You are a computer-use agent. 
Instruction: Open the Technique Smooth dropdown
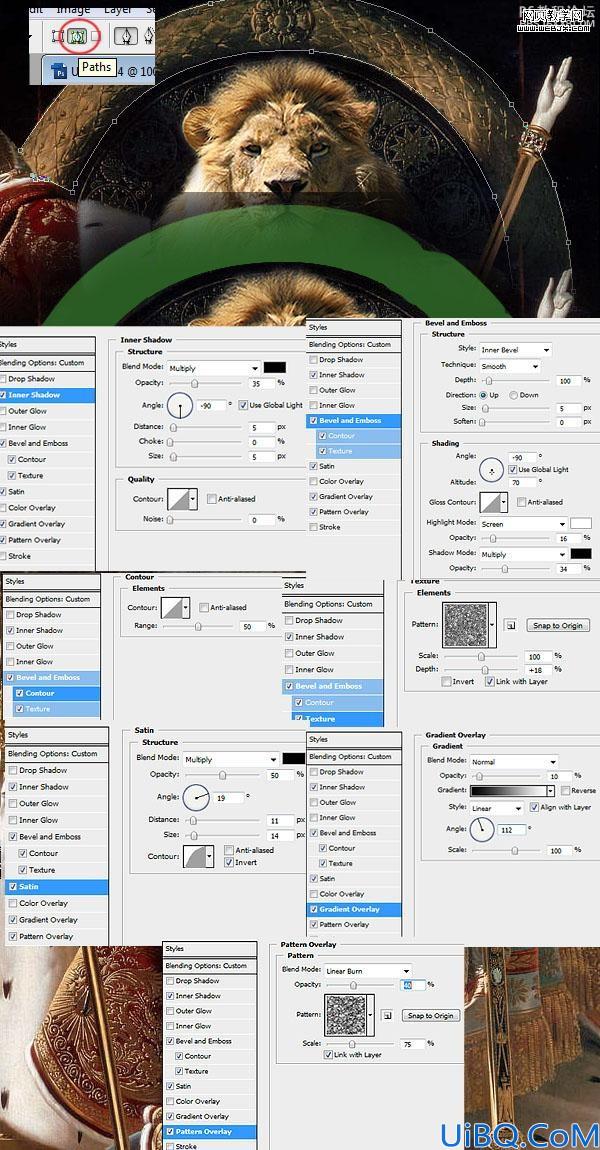click(x=510, y=366)
